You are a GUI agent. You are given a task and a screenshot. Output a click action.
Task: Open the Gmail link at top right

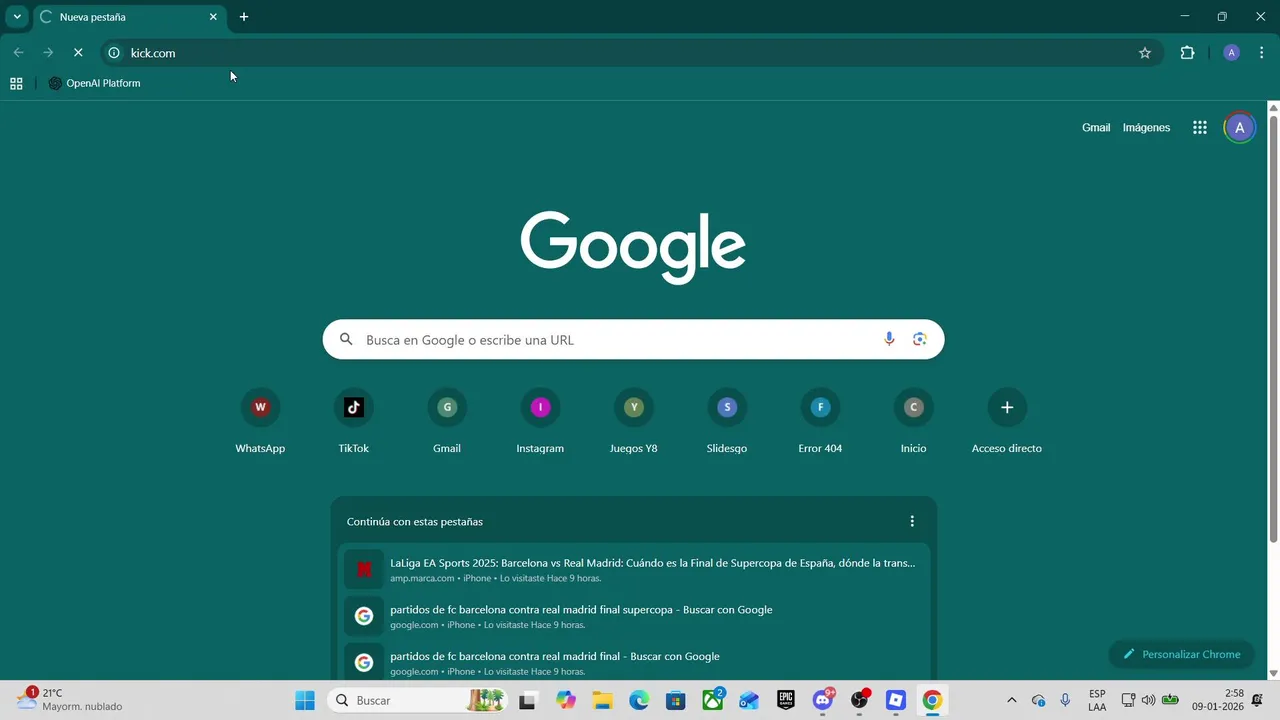(1096, 128)
